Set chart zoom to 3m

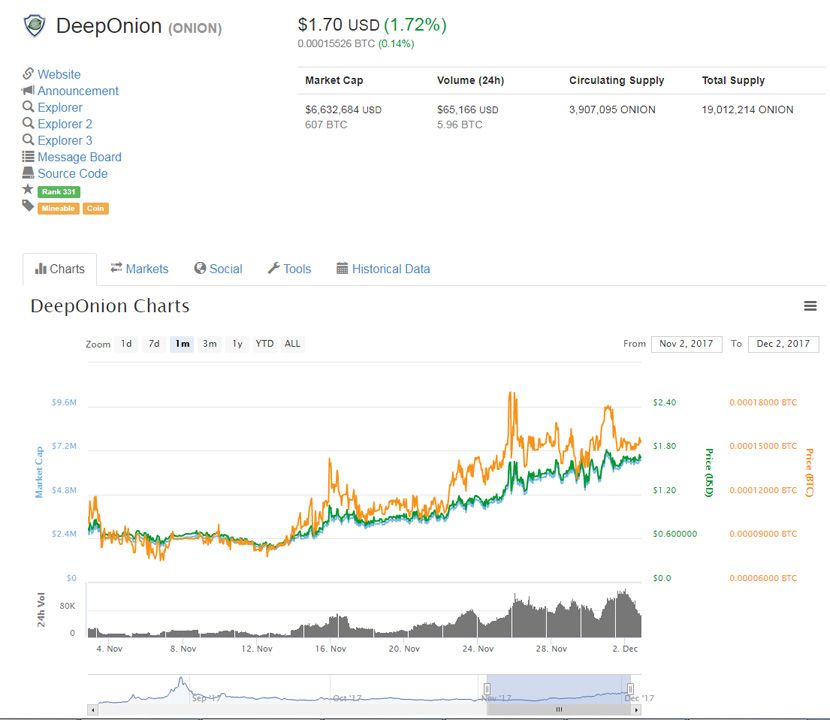(210, 344)
